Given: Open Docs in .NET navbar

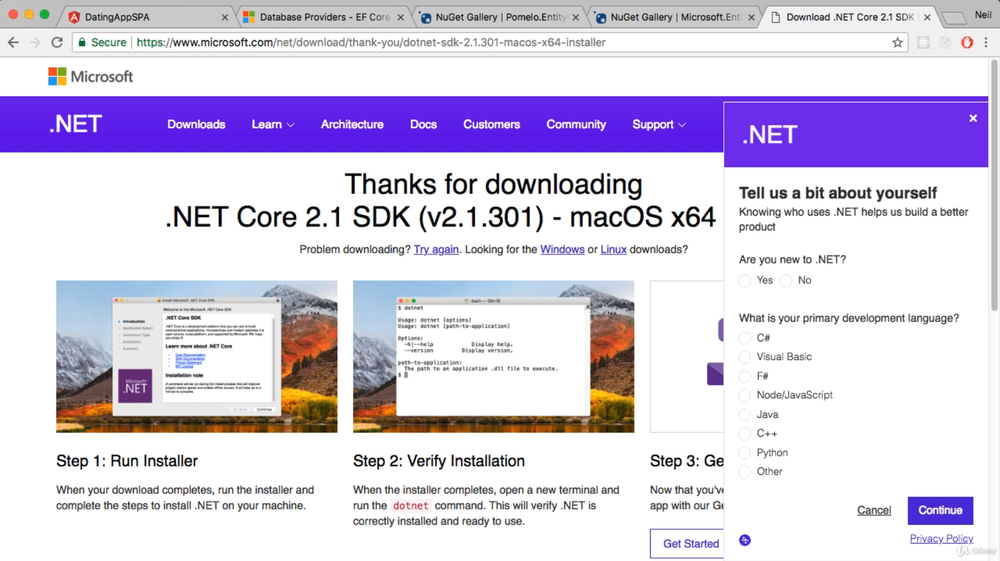Looking at the screenshot, I should 423,124.
